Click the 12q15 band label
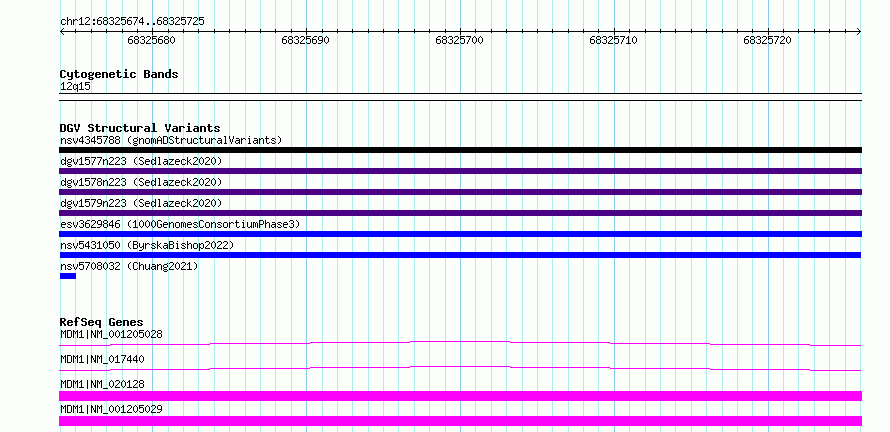890x432 pixels. tap(75, 87)
